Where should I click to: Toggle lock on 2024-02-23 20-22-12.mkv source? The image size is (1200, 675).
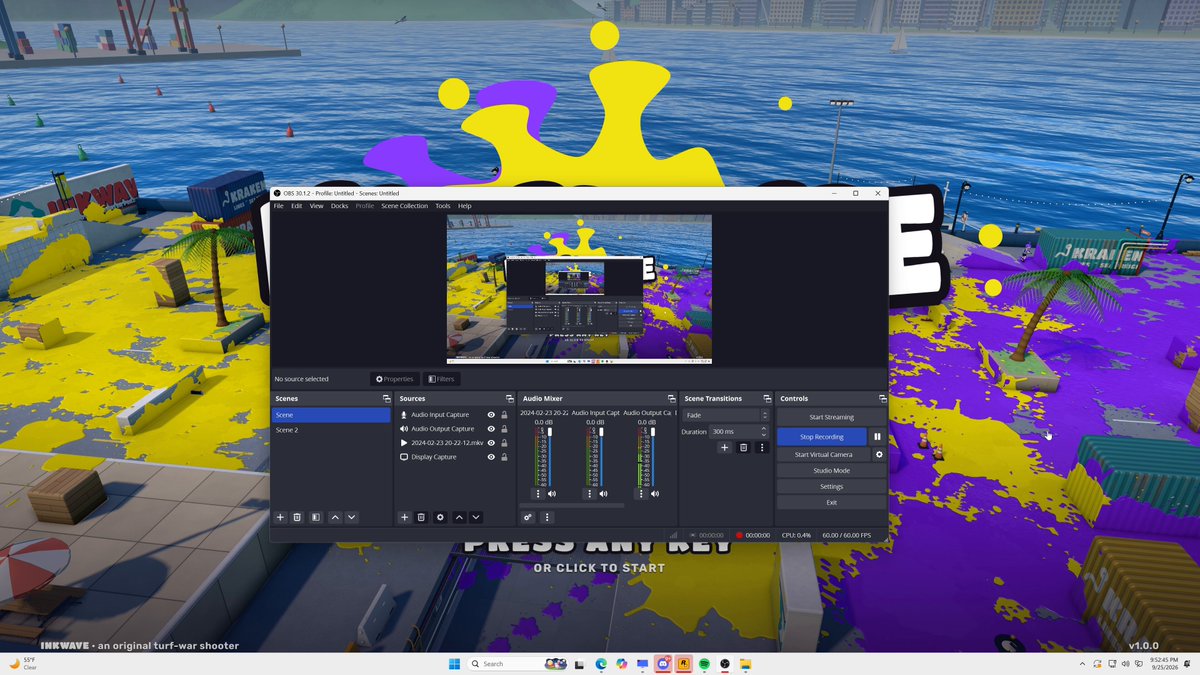(504, 443)
